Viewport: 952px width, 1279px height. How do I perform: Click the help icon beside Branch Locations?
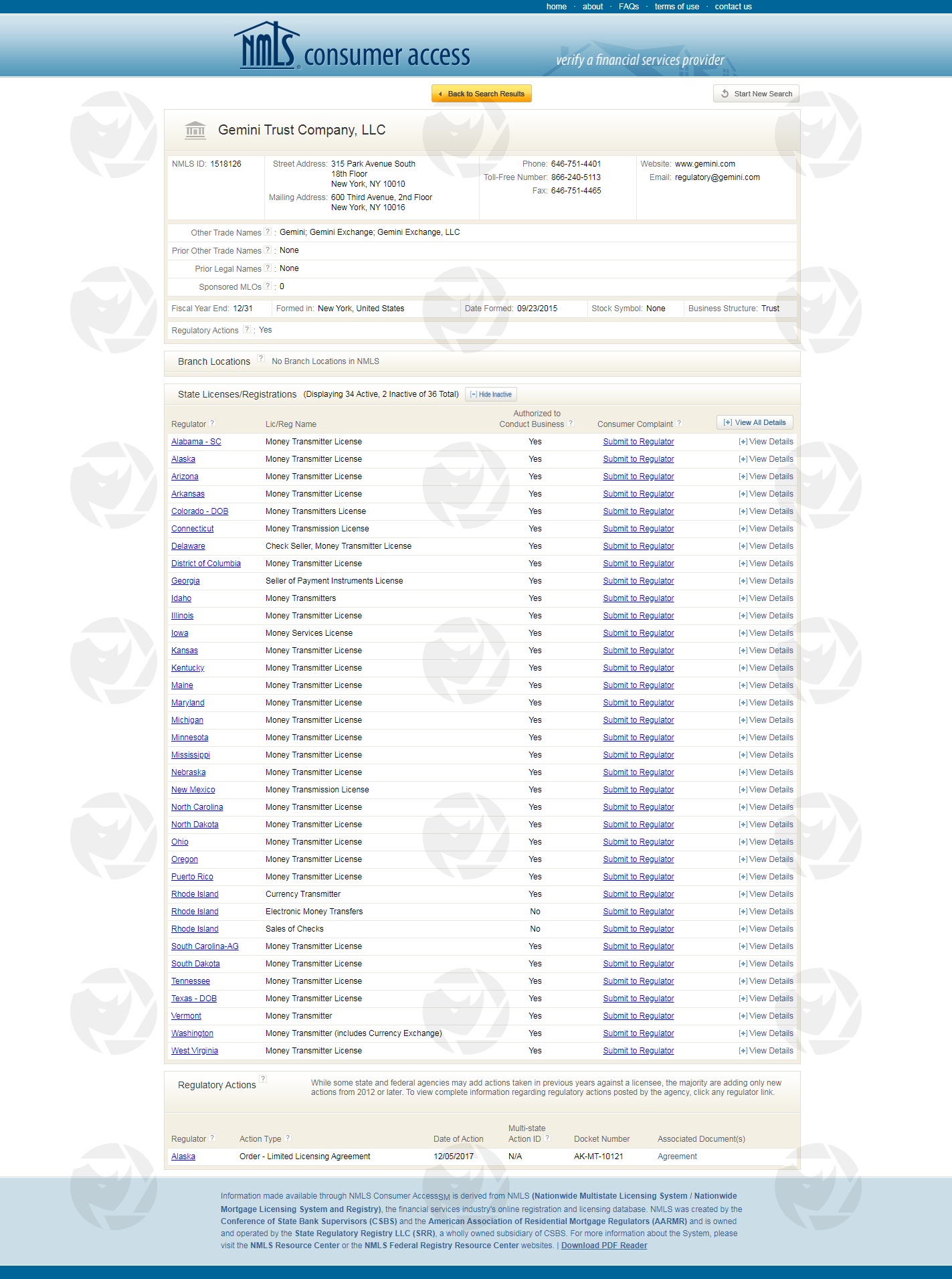coord(261,358)
